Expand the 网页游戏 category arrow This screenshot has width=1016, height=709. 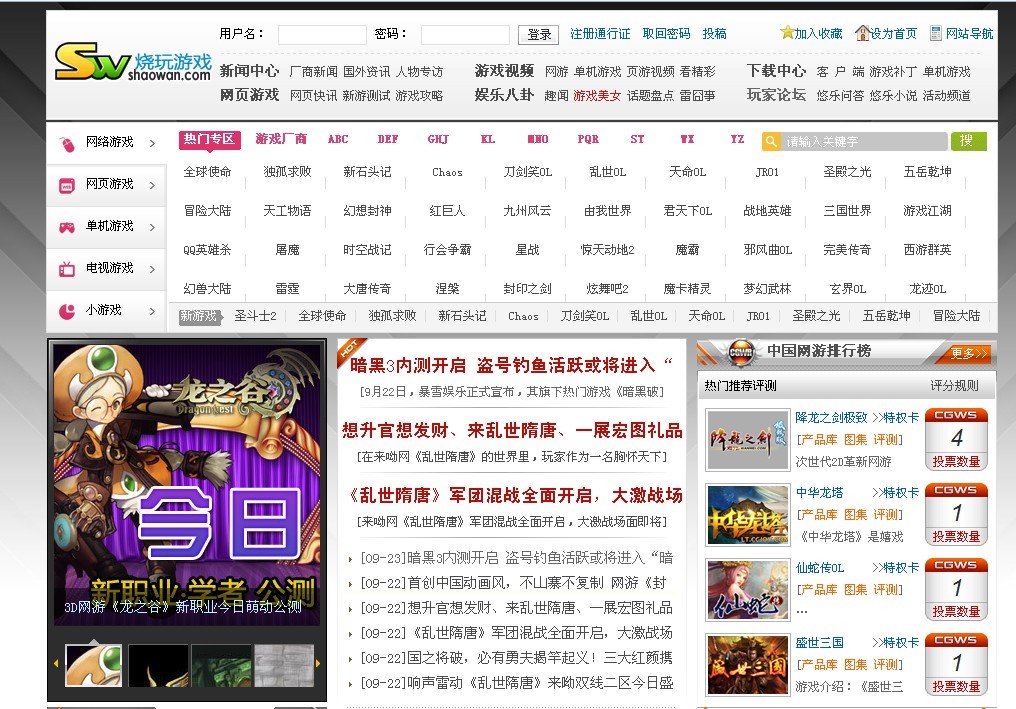(x=152, y=185)
